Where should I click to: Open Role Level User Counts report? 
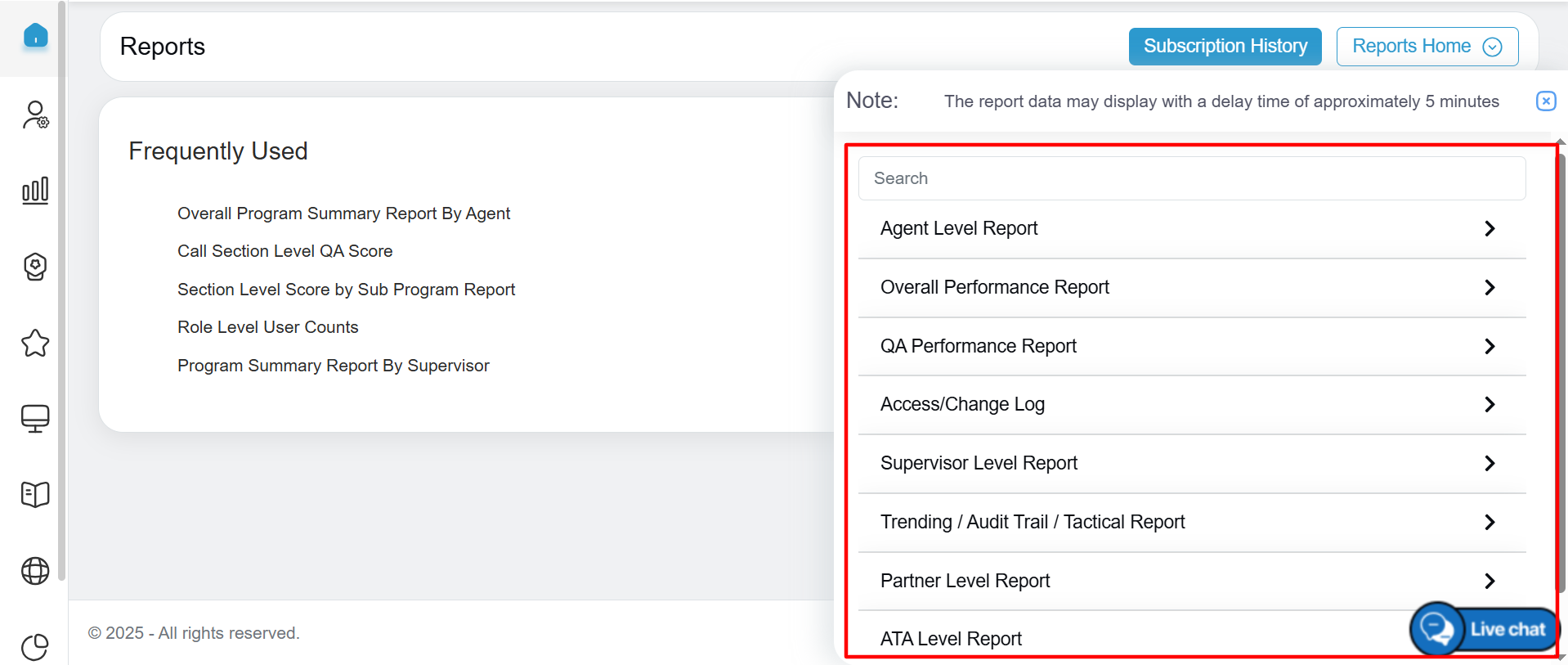pyautogui.click(x=267, y=327)
